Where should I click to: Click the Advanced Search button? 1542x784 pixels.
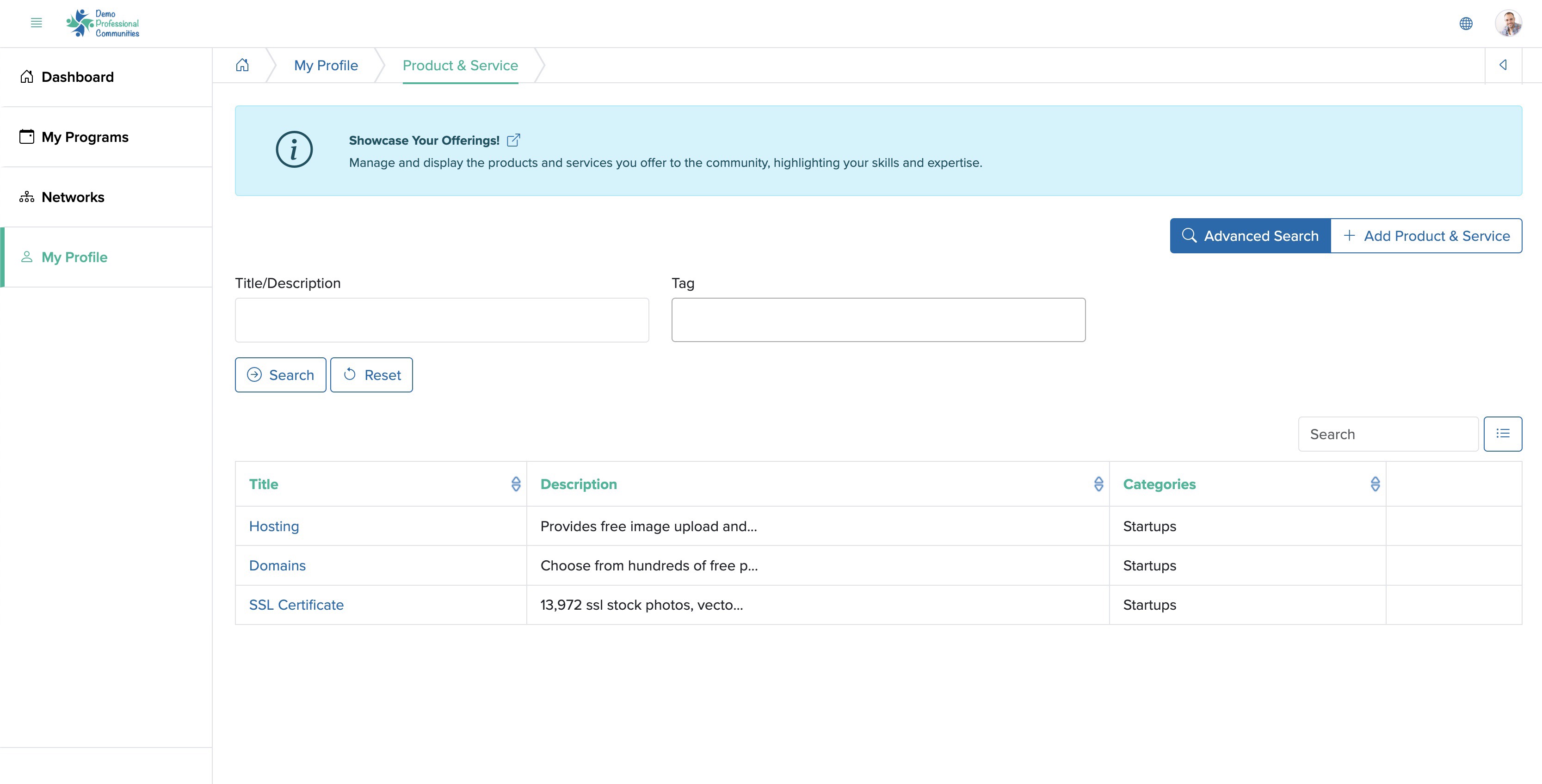(1250, 236)
